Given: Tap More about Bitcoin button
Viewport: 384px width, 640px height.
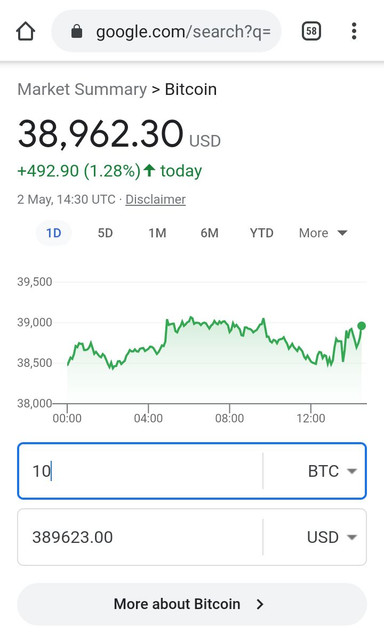Looking at the screenshot, I should click(x=192, y=604).
